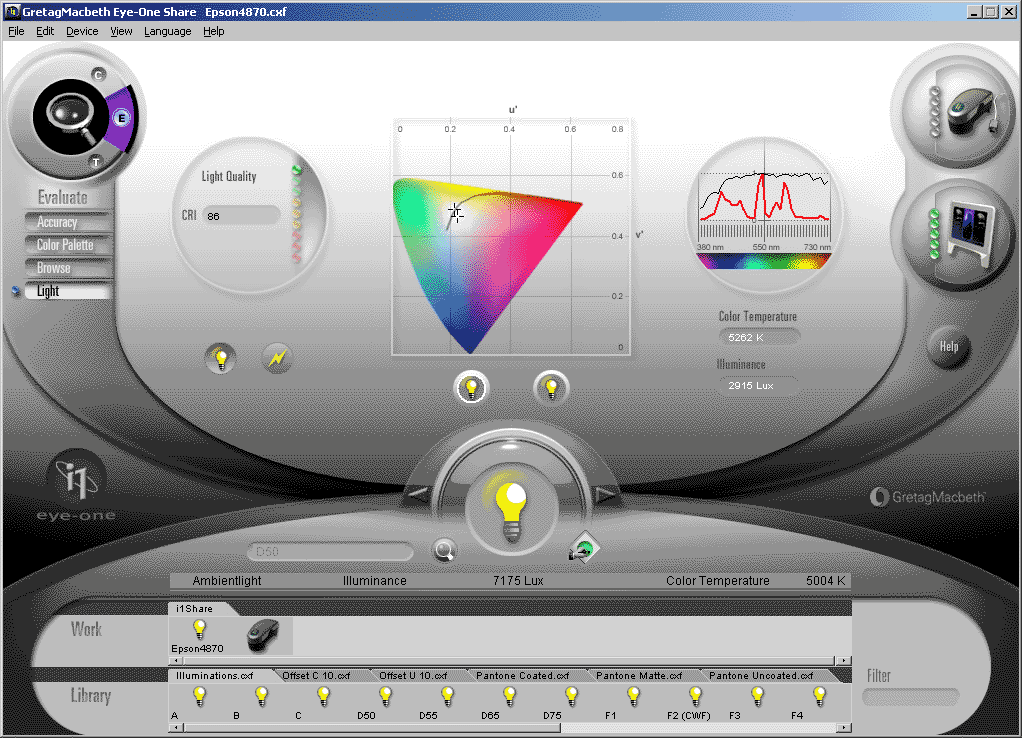Click Work panel scrollbar left arrow
Image resolution: width=1022 pixels, height=738 pixels.
point(175,660)
